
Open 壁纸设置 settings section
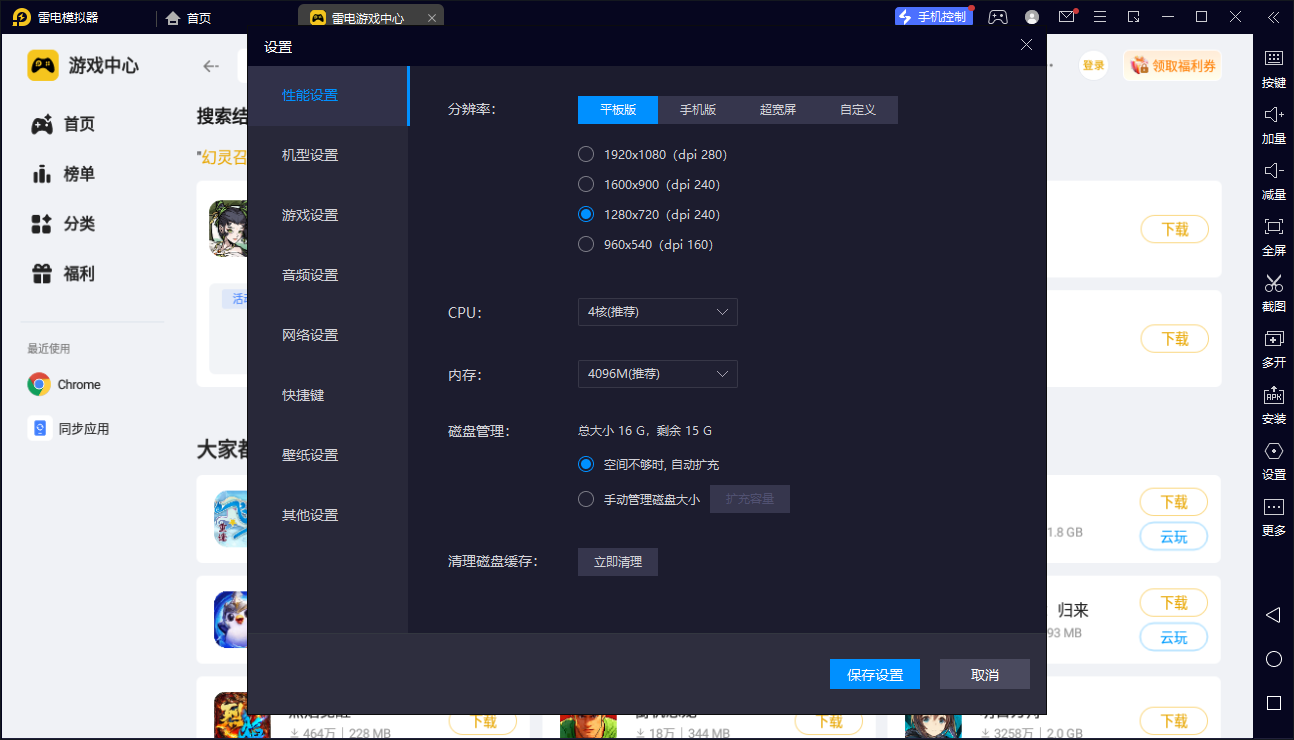tap(328, 455)
